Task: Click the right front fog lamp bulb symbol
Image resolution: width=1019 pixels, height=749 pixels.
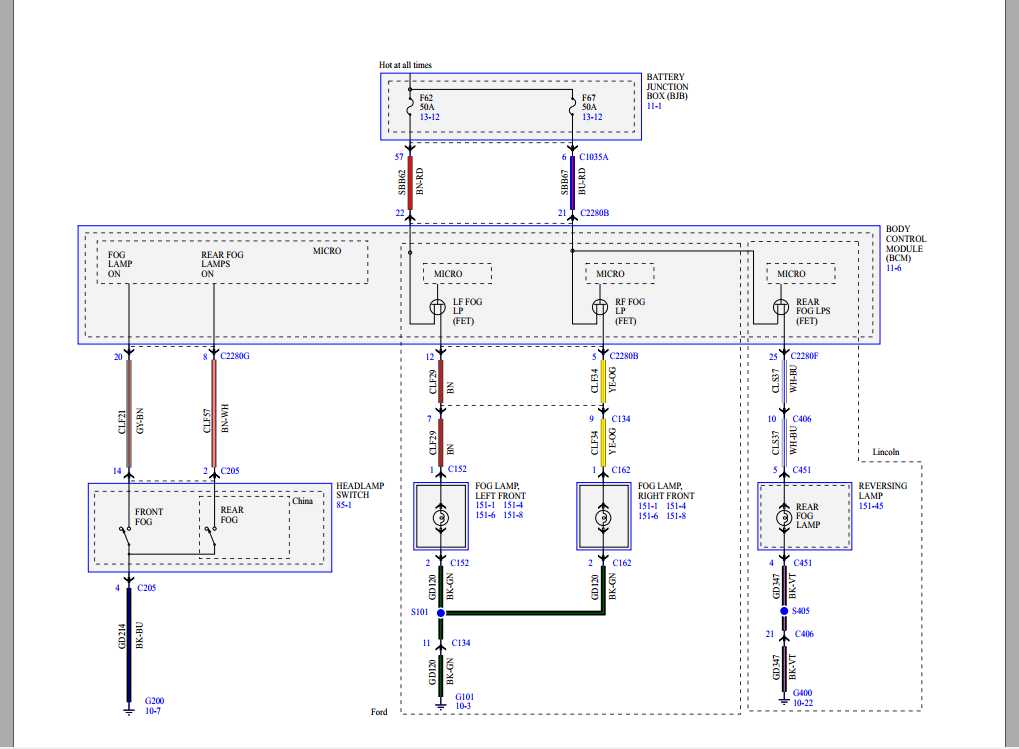Action: [604, 518]
